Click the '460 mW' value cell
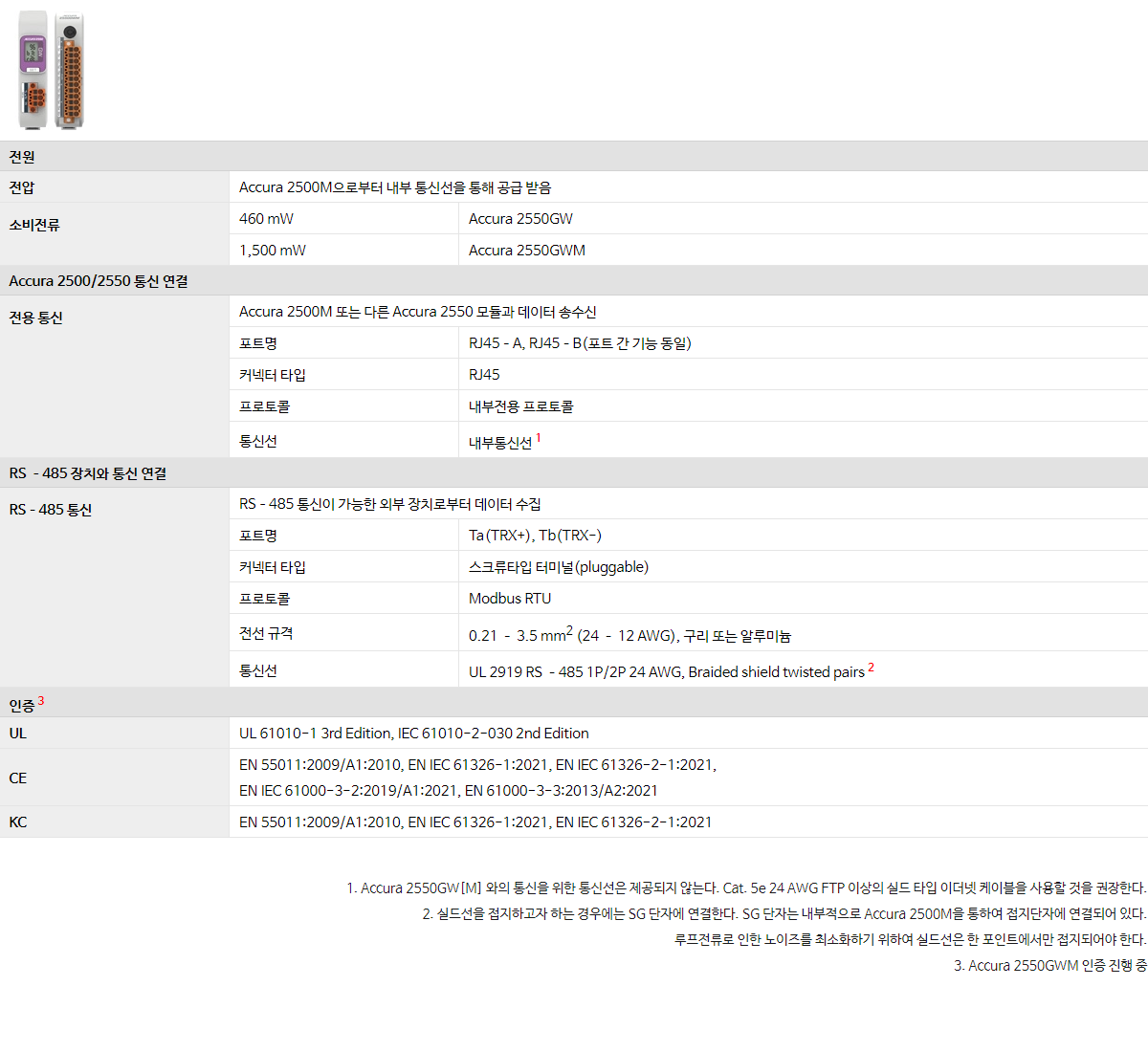This screenshot has width=1148, height=1052. pos(343,219)
